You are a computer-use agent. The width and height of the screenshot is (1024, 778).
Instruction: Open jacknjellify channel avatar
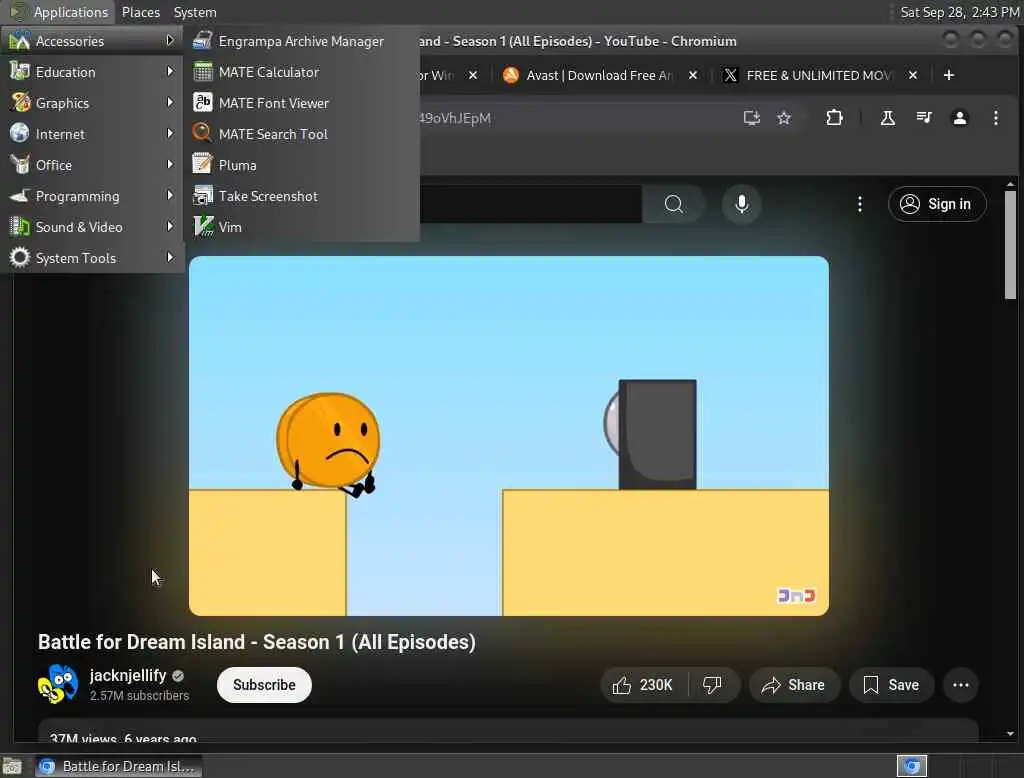(57, 684)
